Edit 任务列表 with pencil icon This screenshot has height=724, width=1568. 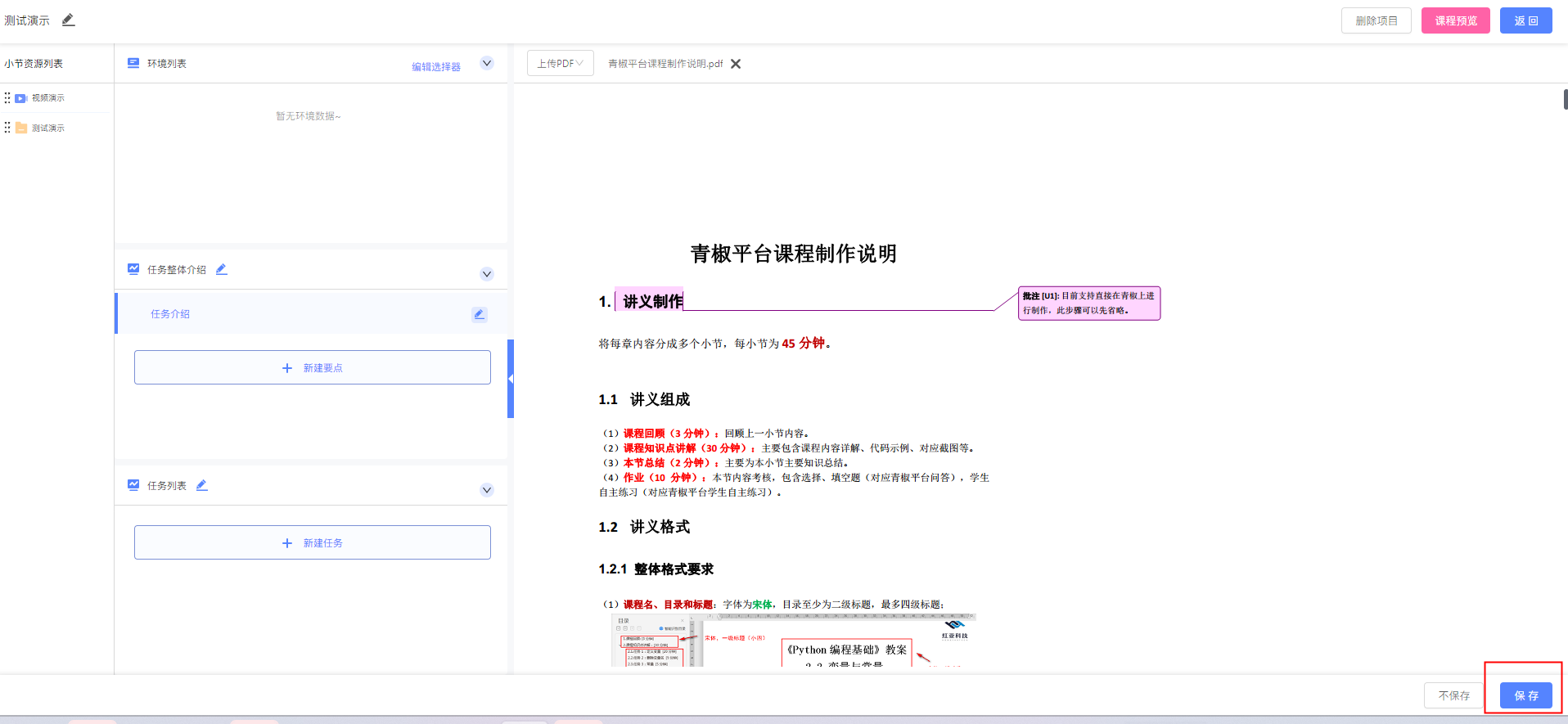(201, 485)
